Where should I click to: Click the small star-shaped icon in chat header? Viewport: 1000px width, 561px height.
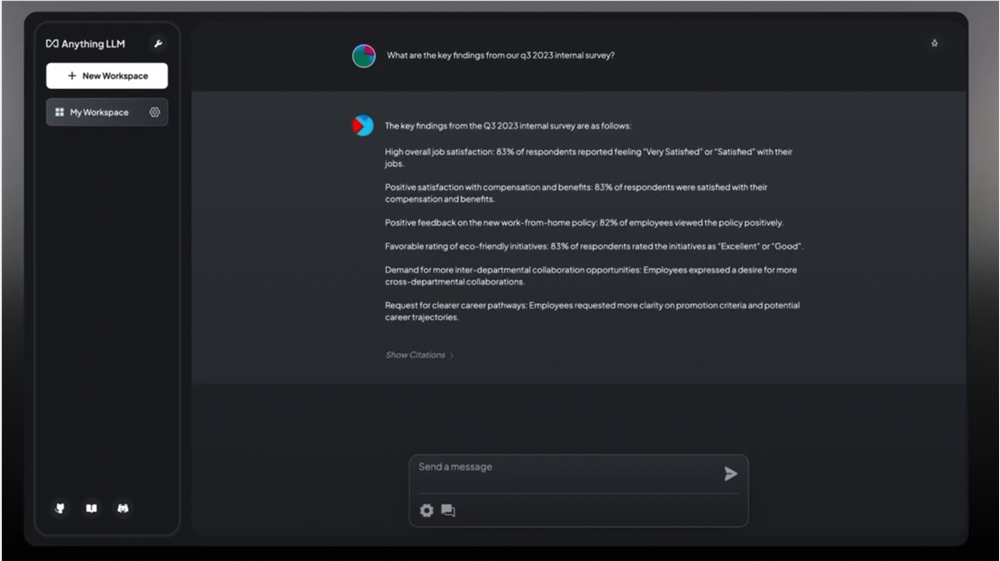pyautogui.click(x=934, y=43)
